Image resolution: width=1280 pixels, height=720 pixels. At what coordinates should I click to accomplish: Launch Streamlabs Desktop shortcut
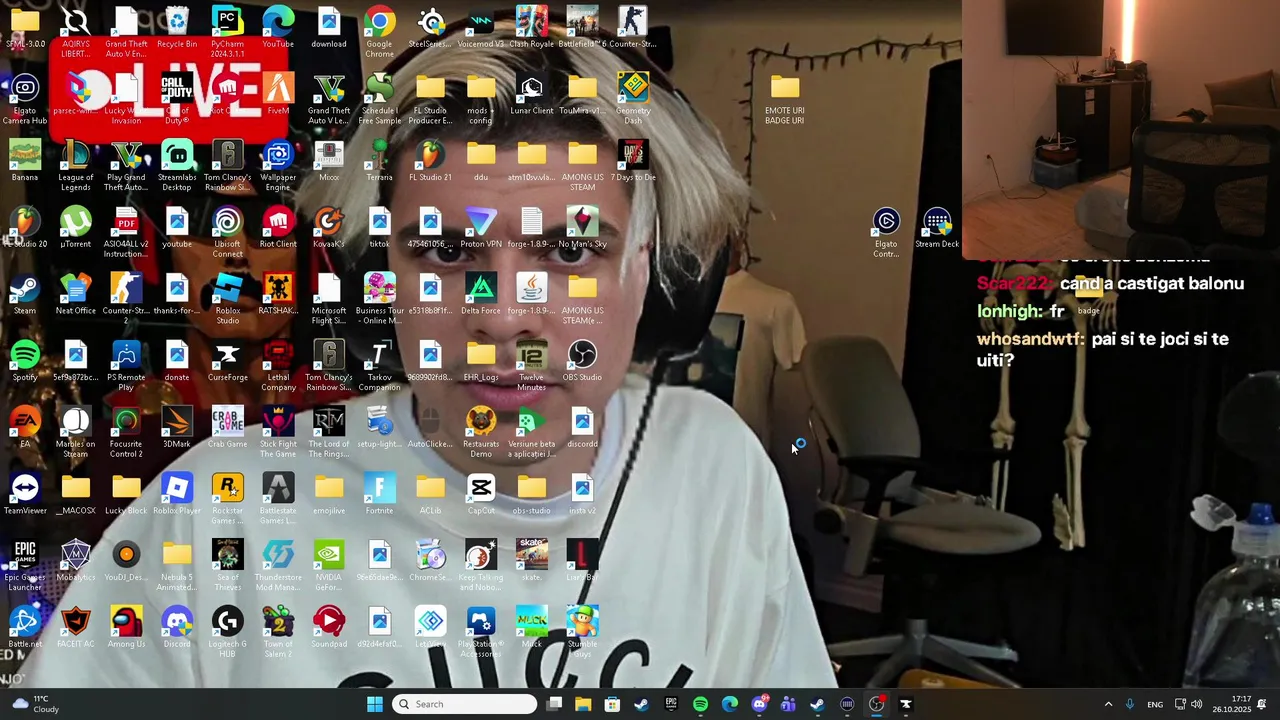(x=177, y=166)
